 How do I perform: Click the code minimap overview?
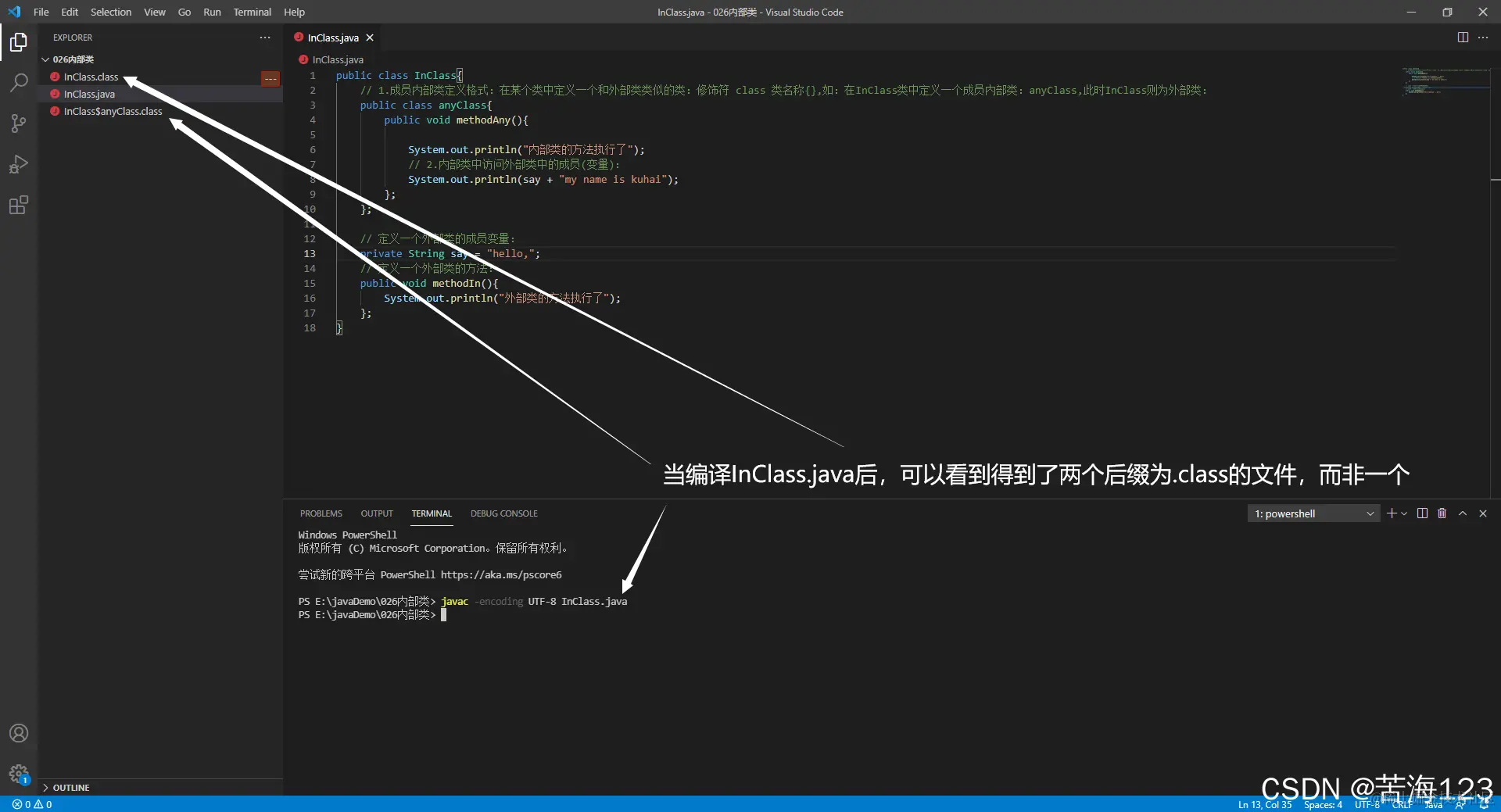click(1446, 81)
